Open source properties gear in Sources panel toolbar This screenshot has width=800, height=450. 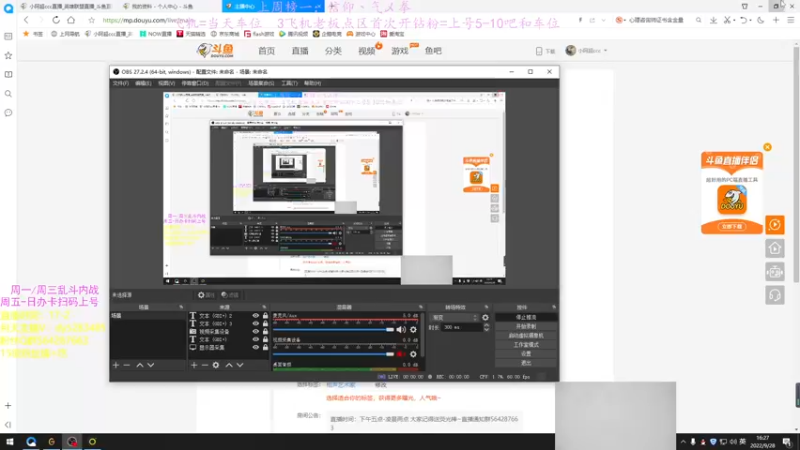[216, 365]
